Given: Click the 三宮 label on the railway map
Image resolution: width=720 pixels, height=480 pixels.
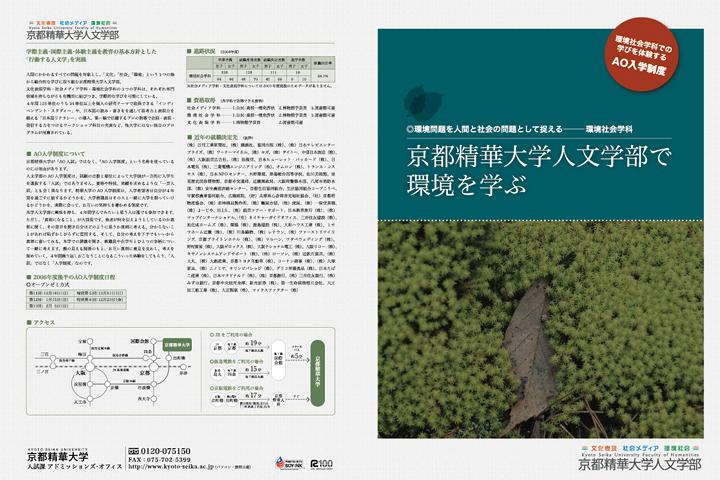Looking at the screenshot, I should 44,355.
